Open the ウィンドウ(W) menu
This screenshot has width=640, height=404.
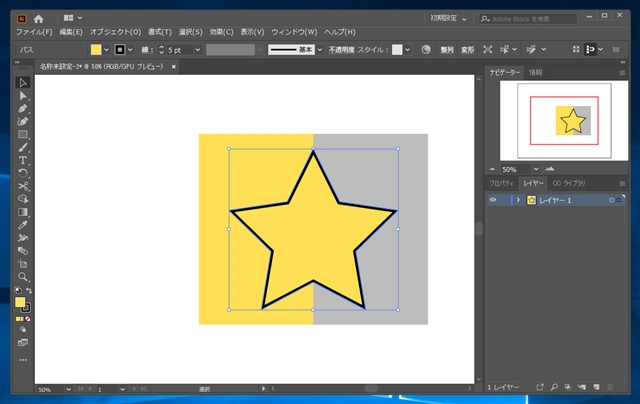(294, 32)
